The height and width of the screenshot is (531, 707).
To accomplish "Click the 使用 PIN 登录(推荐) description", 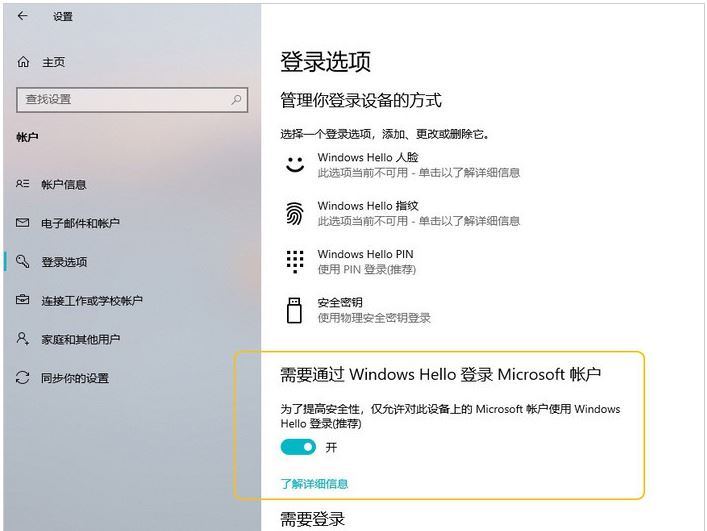I will point(367,270).
